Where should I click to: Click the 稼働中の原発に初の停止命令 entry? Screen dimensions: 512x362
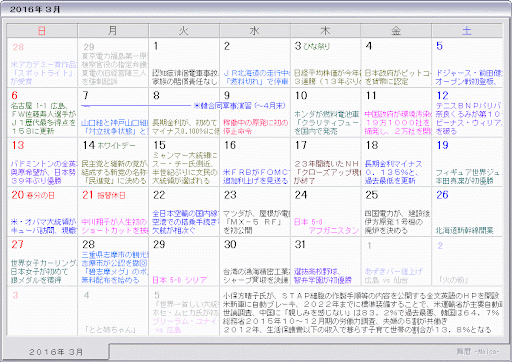pos(255,127)
